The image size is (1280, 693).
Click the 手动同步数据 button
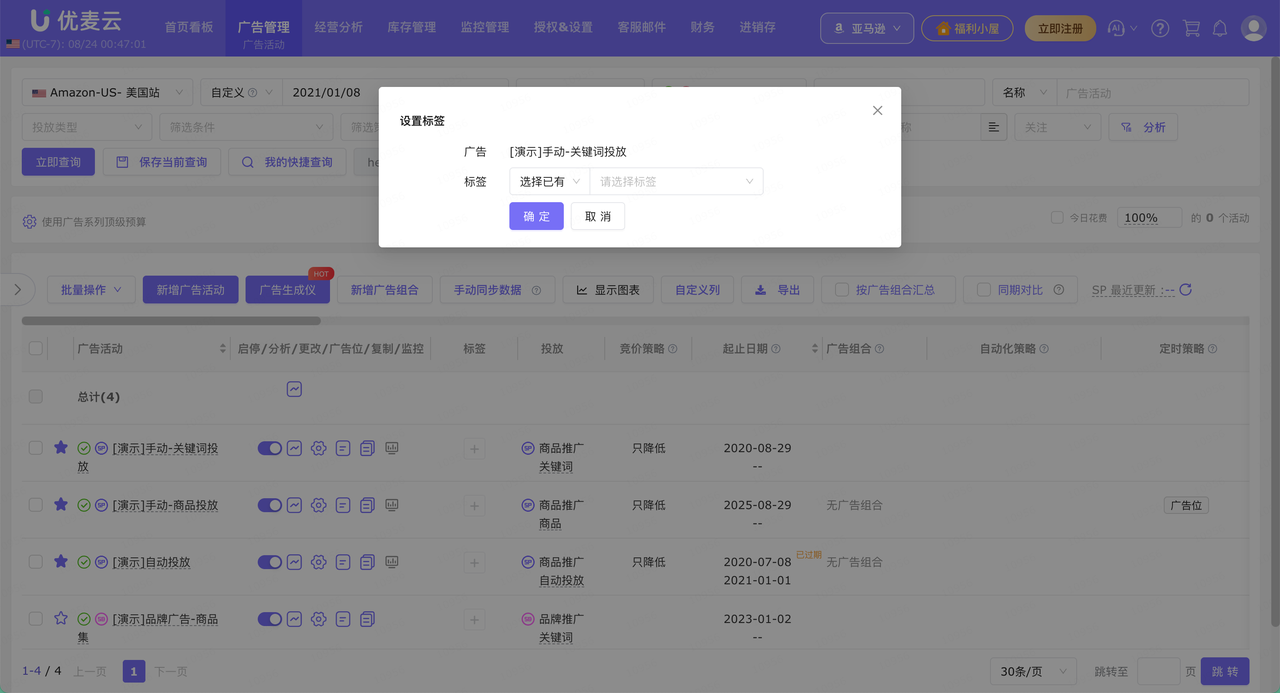coord(497,290)
